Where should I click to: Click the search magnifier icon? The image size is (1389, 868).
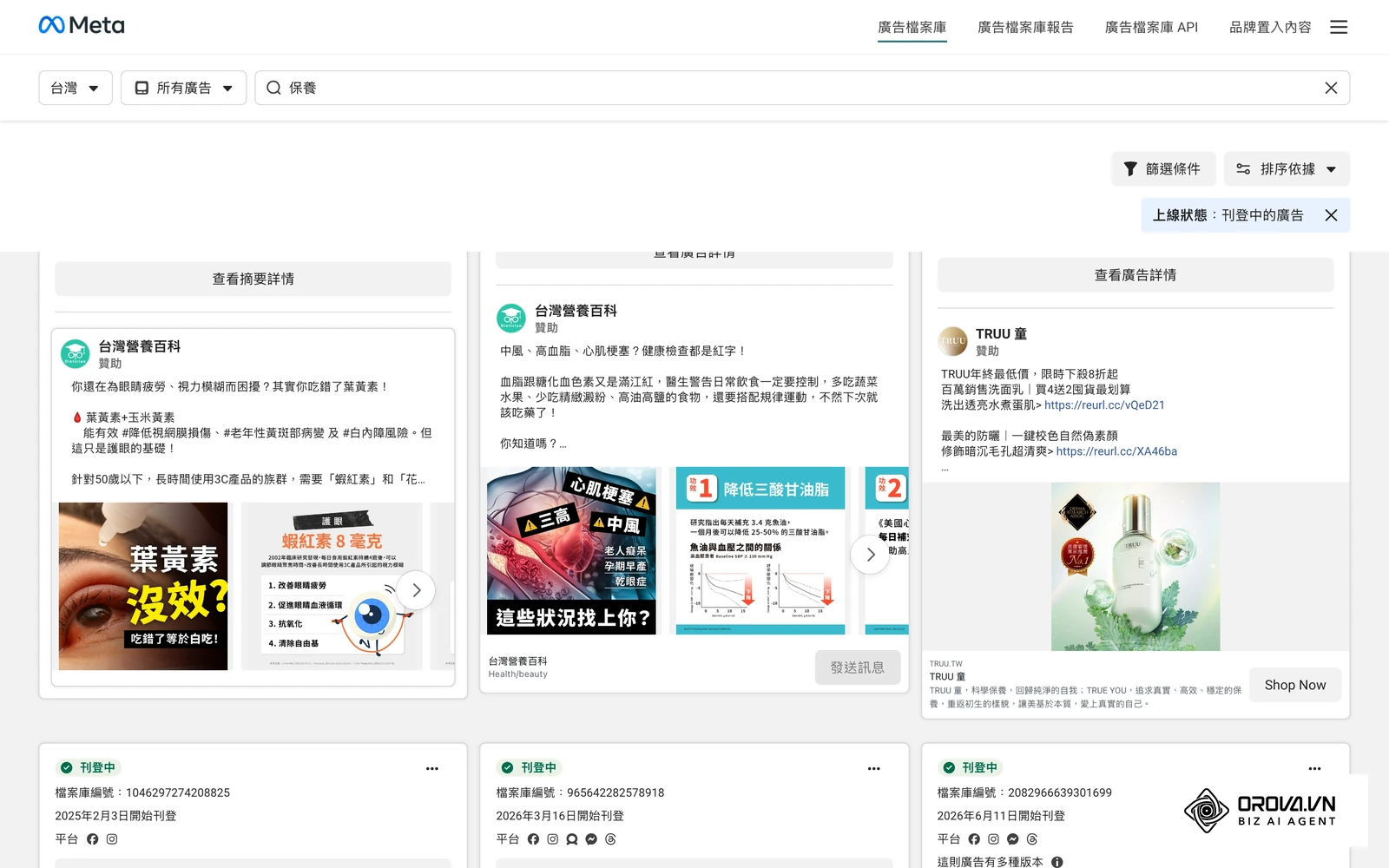(273, 88)
